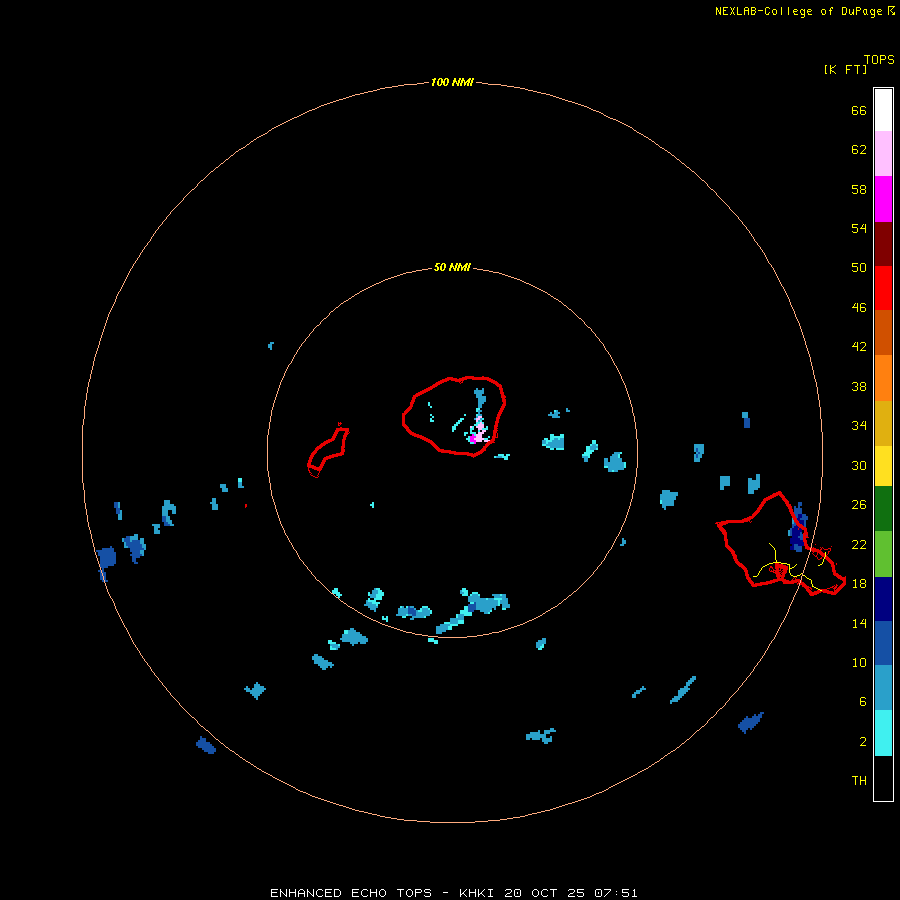Click the TH legend label
900x900 pixels.
coord(859,780)
